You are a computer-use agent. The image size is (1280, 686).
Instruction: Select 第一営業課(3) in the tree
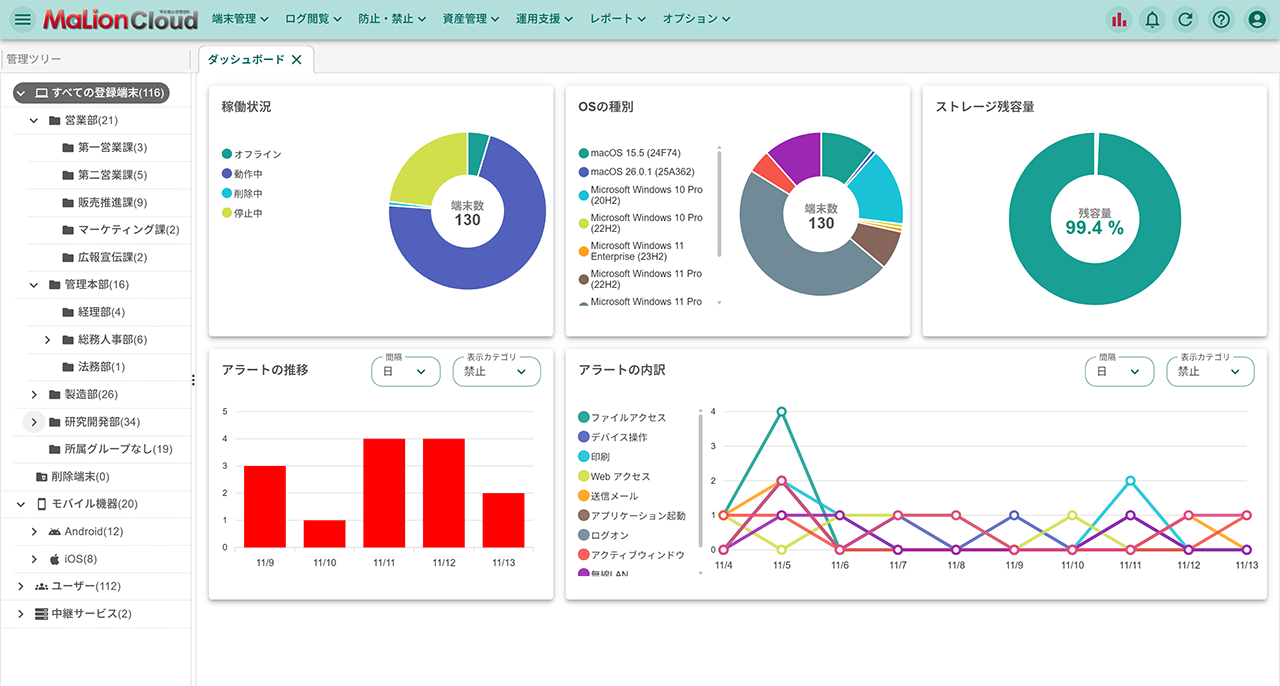(x=112, y=148)
